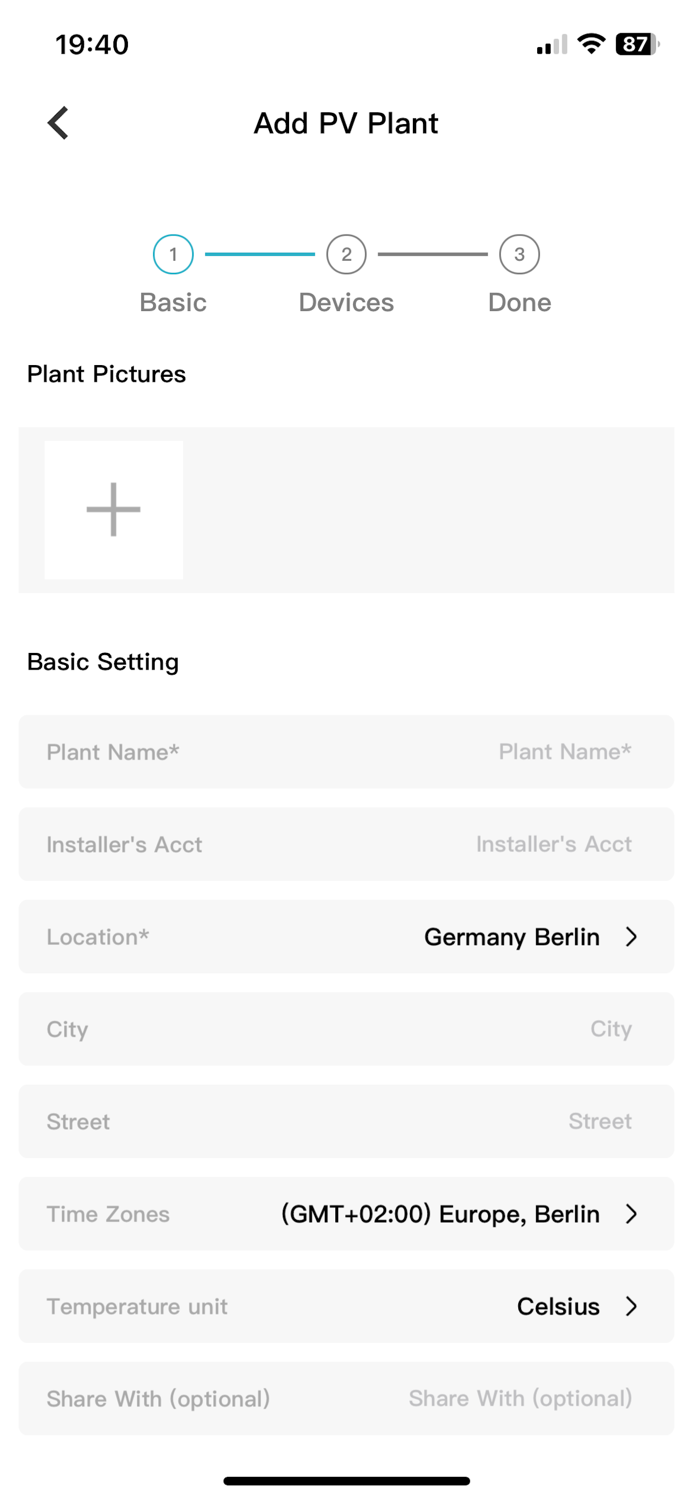Open the Temperature unit chevron
This screenshot has height=1500, width=693.
pos(631,1306)
